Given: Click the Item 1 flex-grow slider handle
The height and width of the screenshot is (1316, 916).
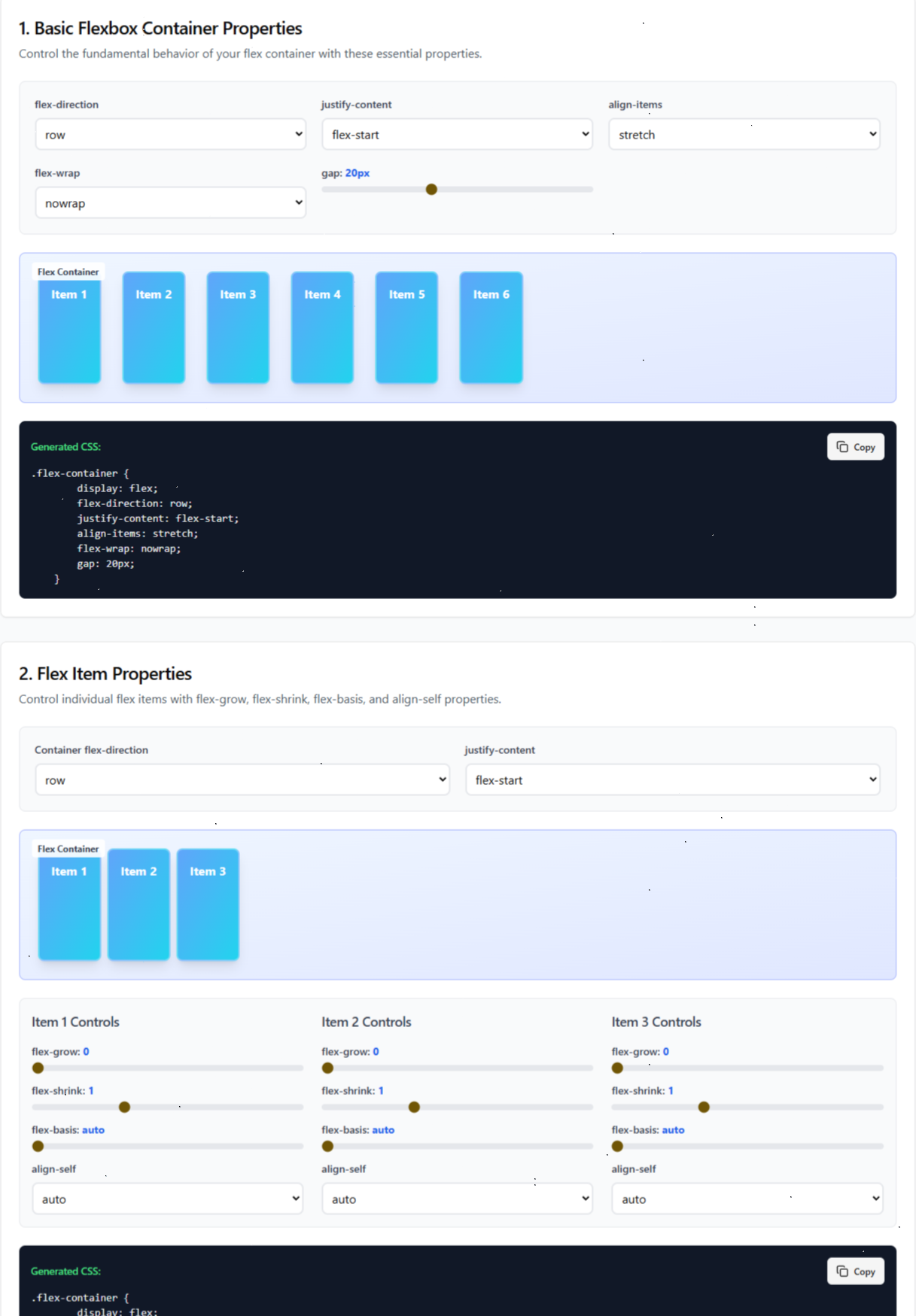Looking at the screenshot, I should tap(38, 1068).
